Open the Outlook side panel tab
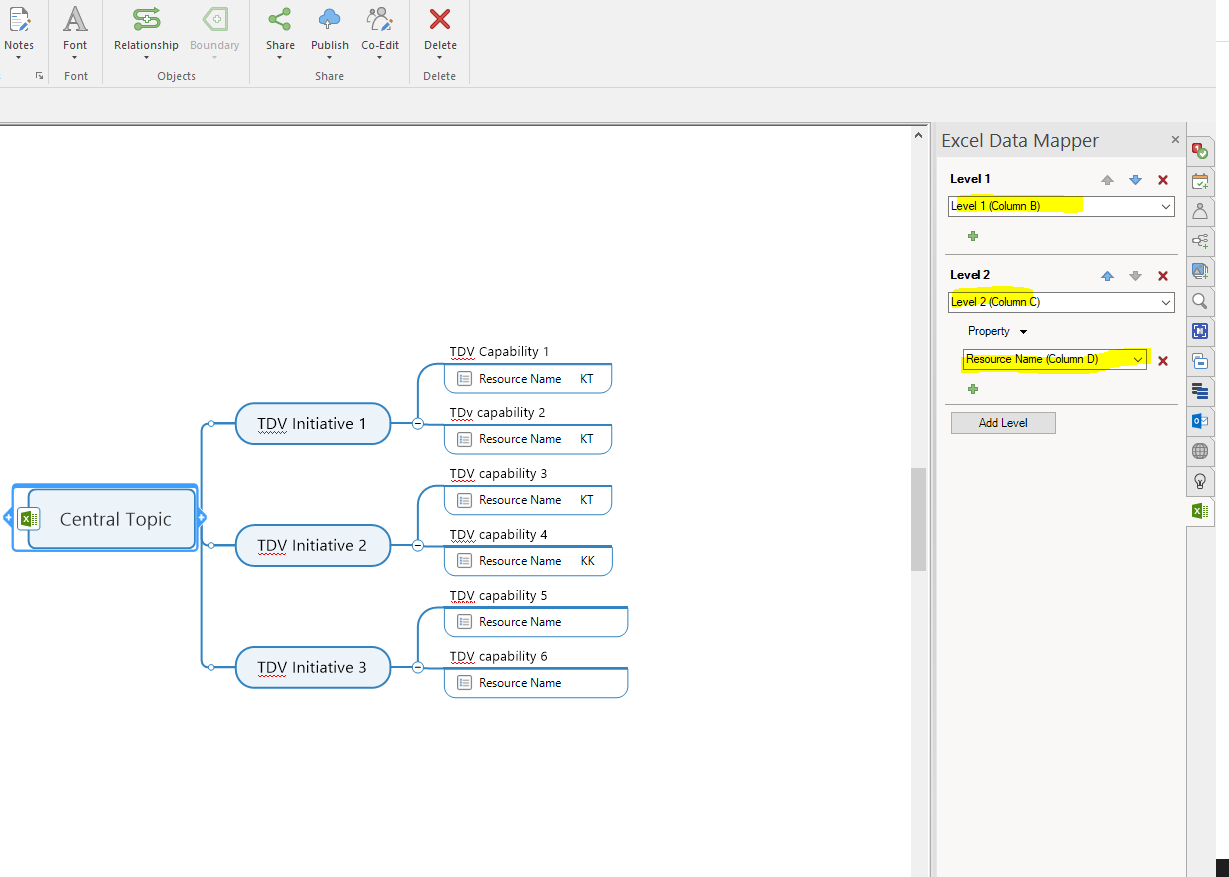Viewport: 1229px width, 877px height. 1200,421
